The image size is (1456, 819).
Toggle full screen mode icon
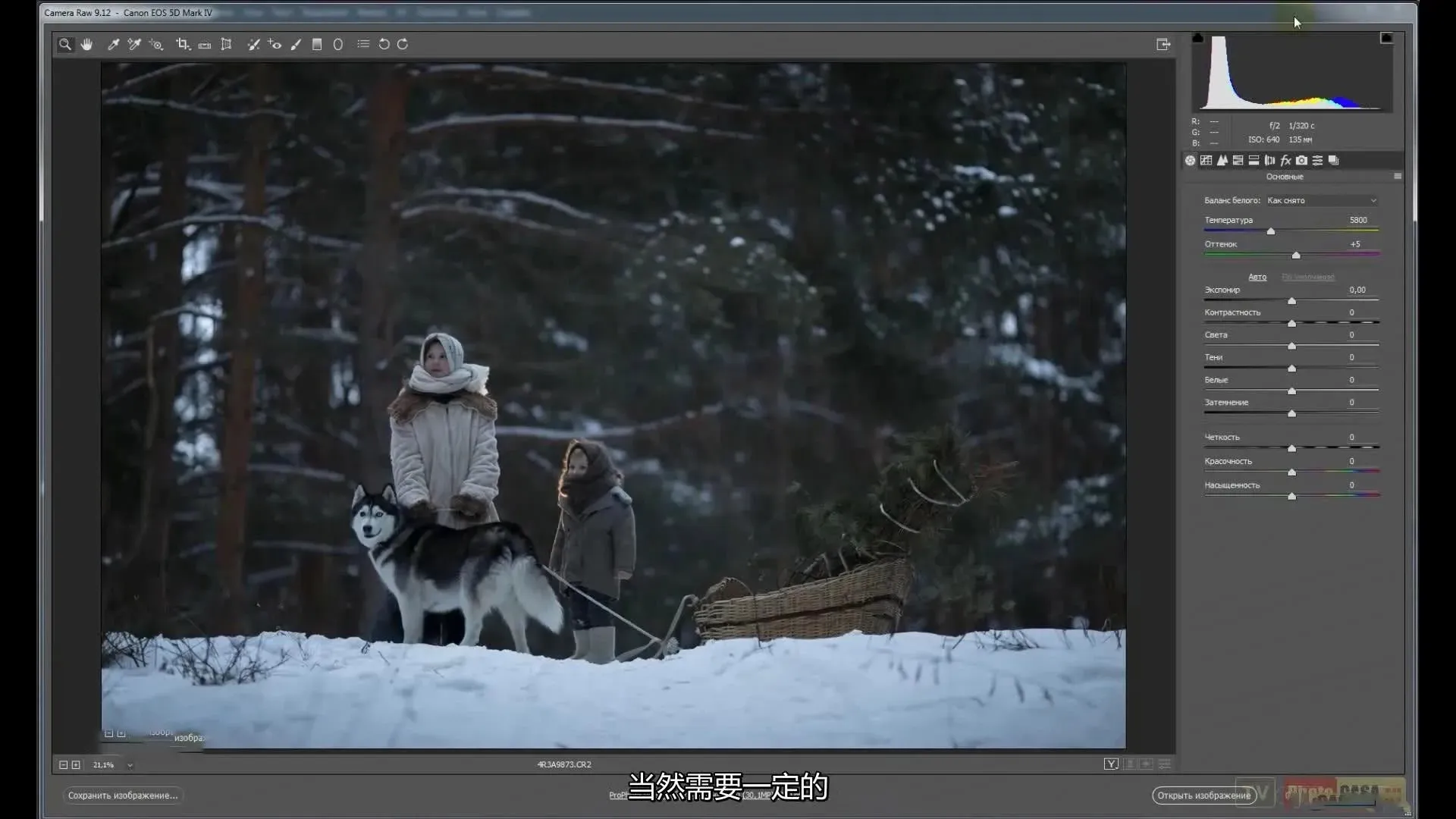click(1163, 45)
